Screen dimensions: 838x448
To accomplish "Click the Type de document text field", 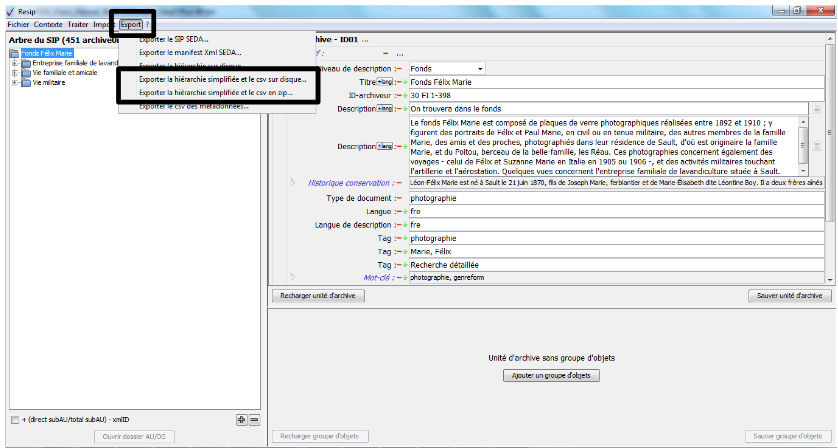I will (615, 198).
